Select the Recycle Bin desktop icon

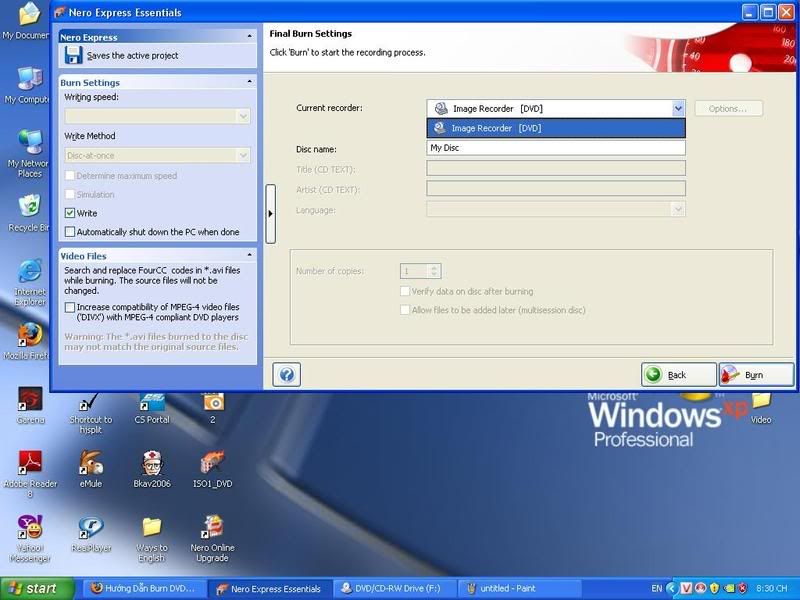click(x=29, y=213)
